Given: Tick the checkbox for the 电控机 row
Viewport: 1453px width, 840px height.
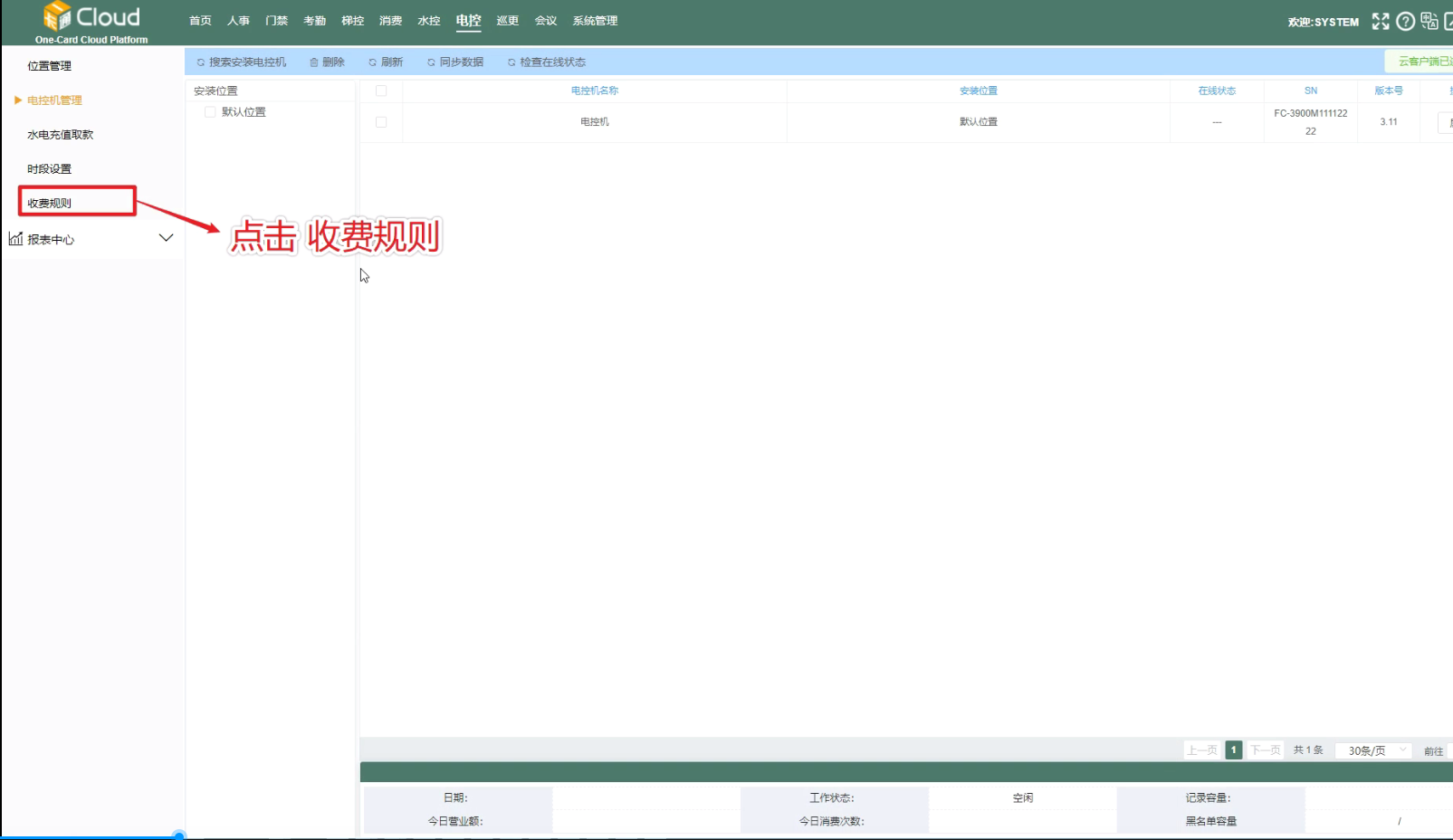Looking at the screenshot, I should tap(381, 122).
